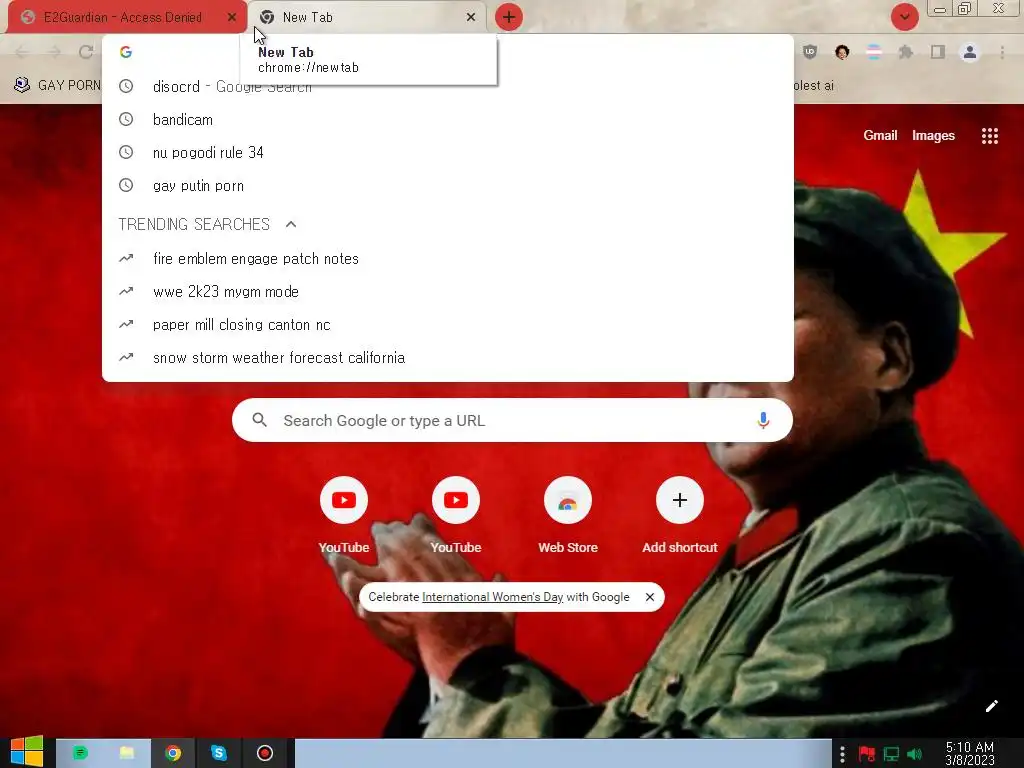Image resolution: width=1024 pixels, height=768 pixels.
Task: Click the Chrome taskbar icon
Action: [x=173, y=754]
